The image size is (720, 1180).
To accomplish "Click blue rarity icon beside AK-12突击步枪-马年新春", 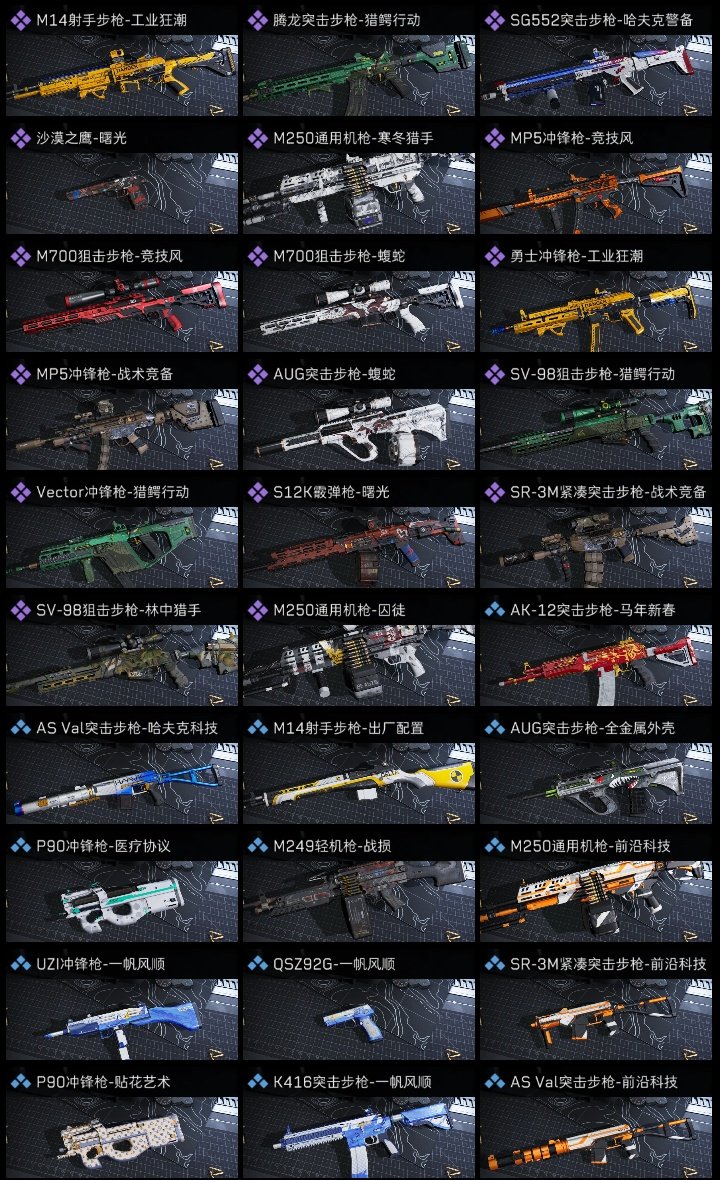I will [x=494, y=610].
